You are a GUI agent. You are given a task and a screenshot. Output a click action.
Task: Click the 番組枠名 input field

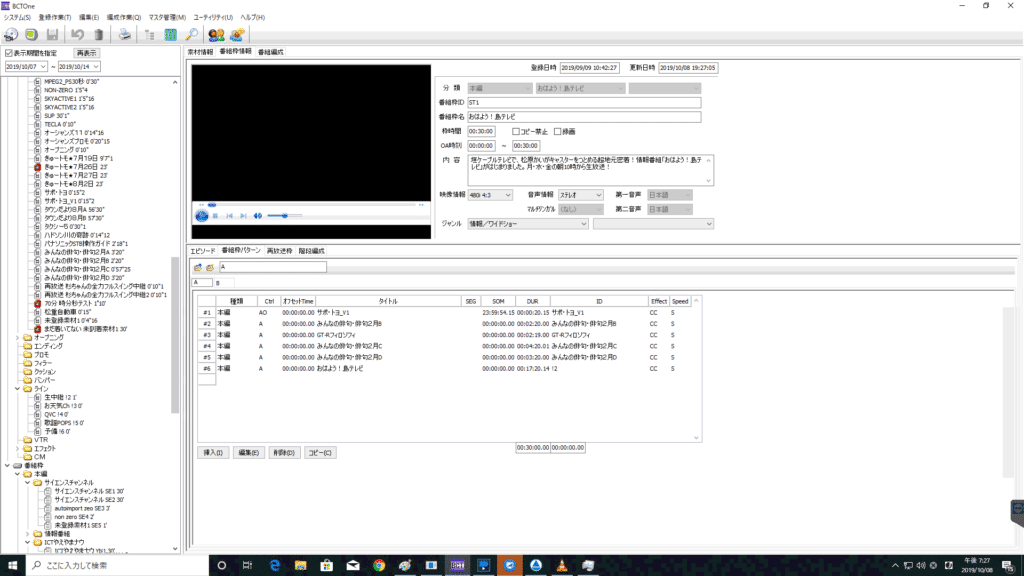(584, 117)
